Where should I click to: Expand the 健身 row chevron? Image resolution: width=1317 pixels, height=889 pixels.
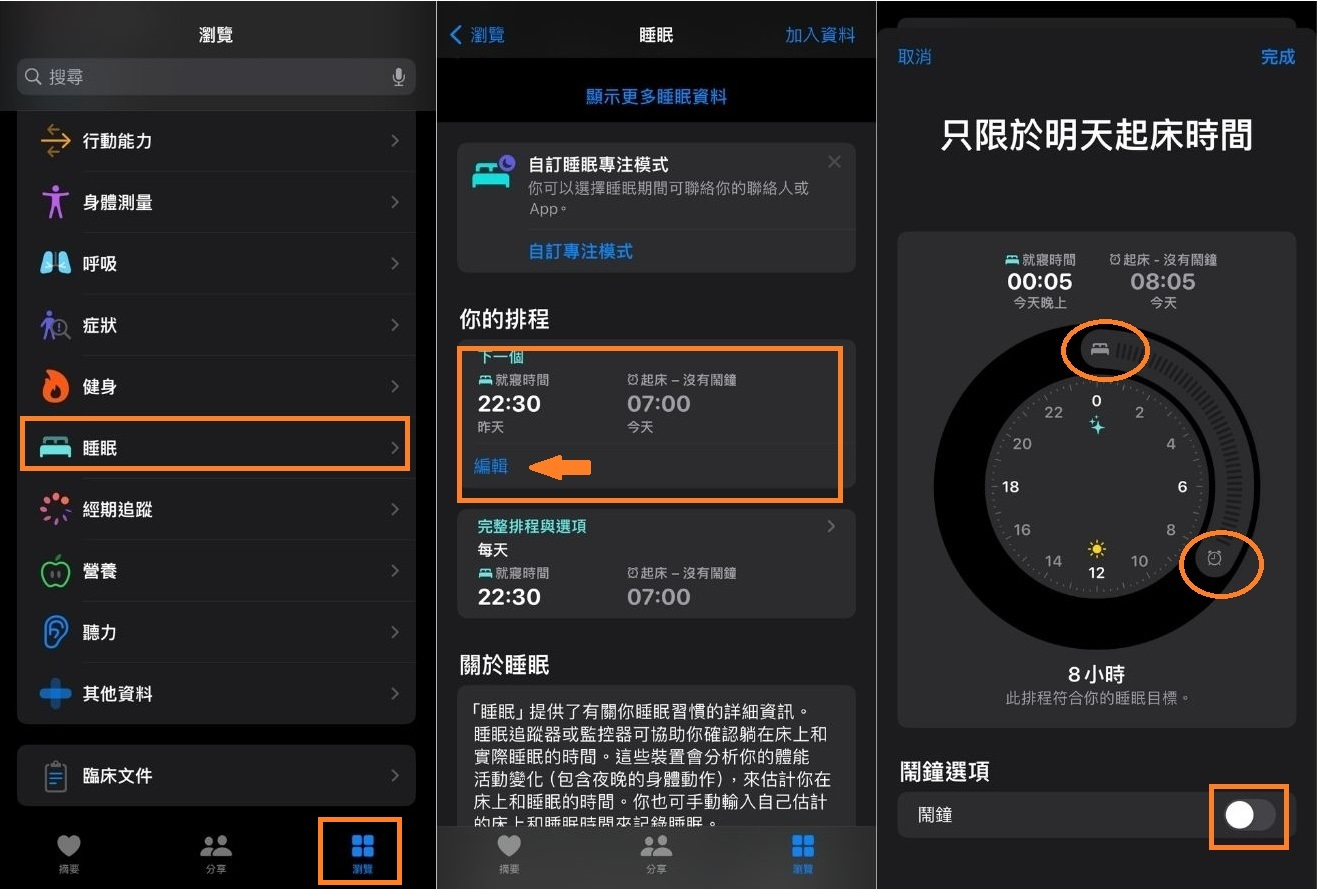(x=395, y=387)
